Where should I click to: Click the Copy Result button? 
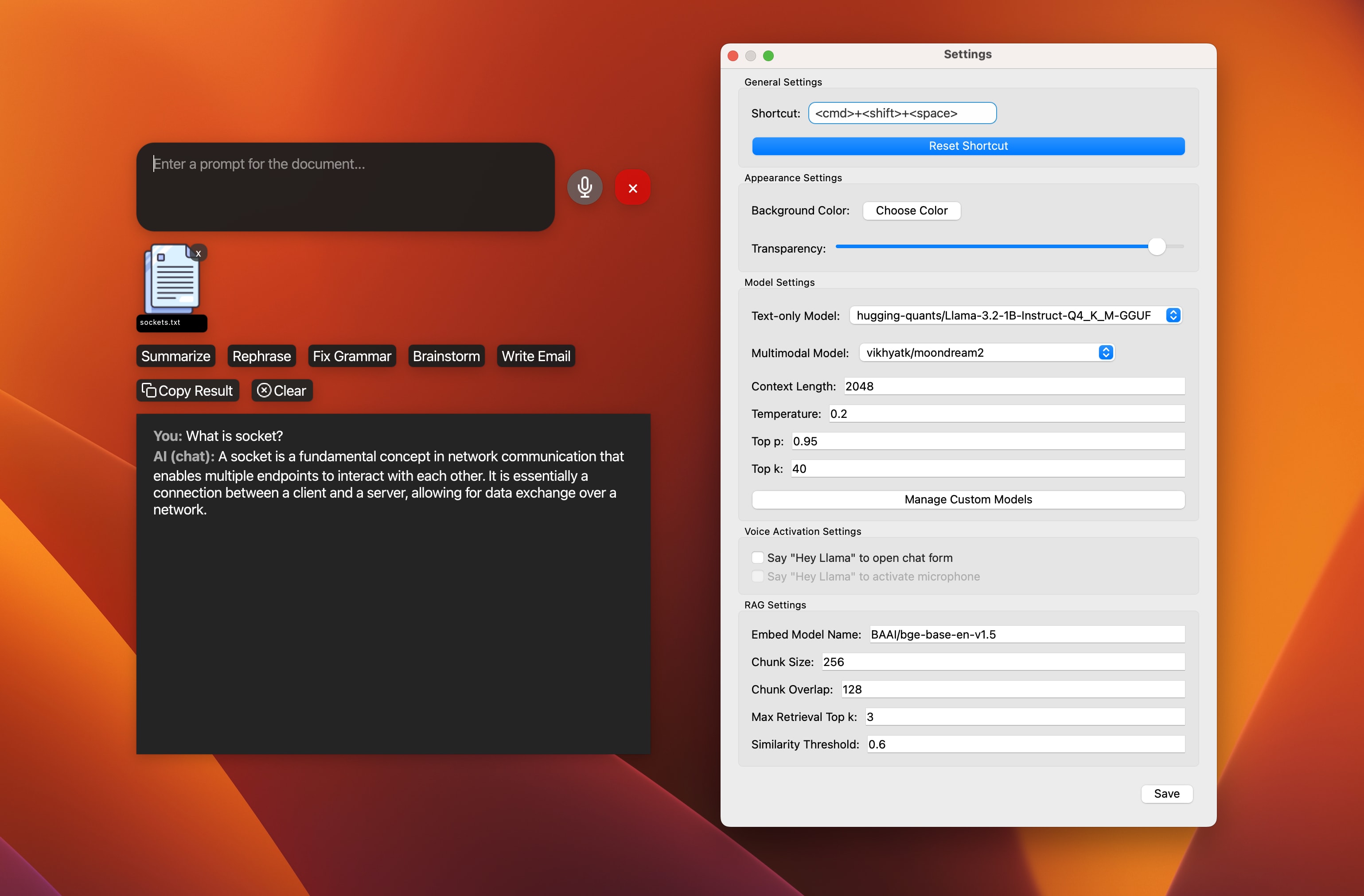coord(187,390)
